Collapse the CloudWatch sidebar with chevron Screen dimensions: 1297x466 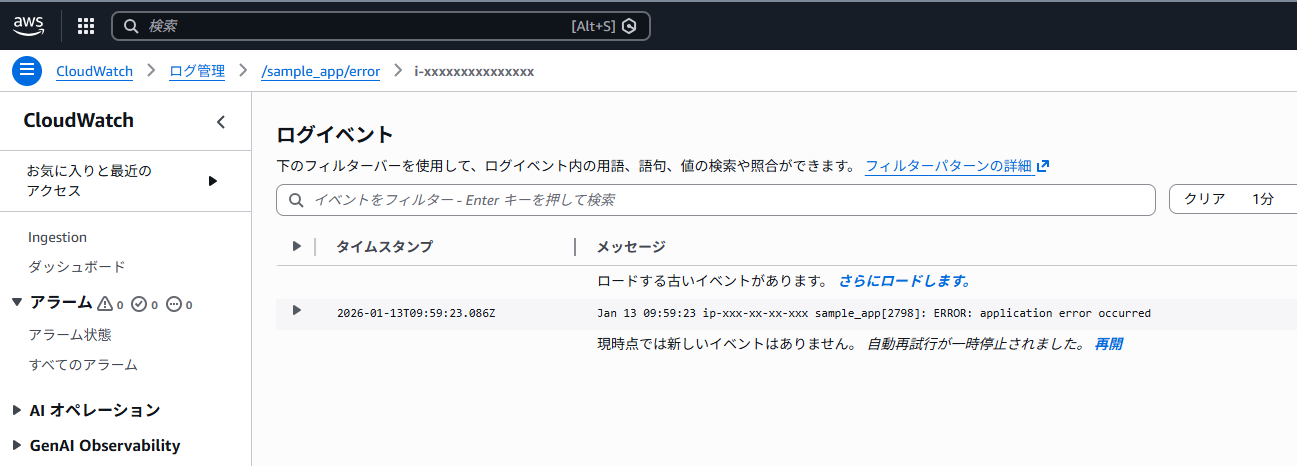tap(221, 122)
